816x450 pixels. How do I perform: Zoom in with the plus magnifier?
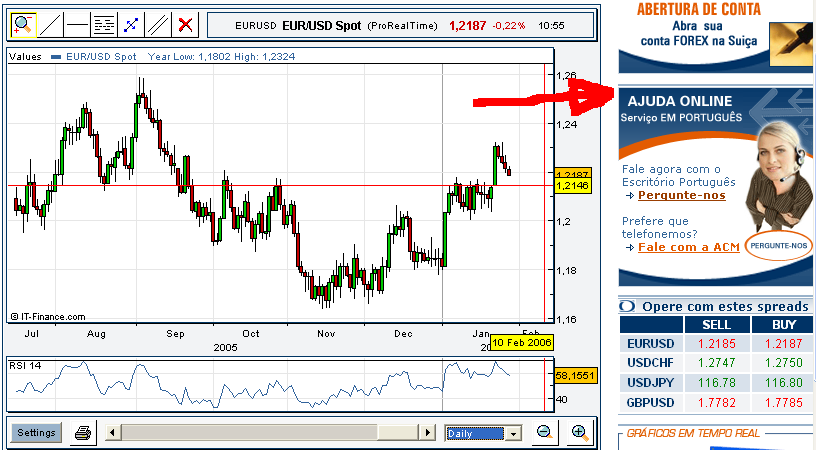580,432
